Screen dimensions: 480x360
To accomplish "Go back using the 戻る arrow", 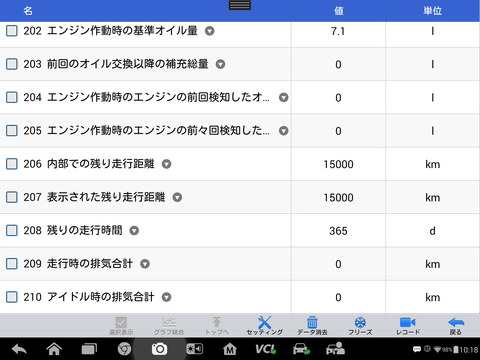I will coord(456,325).
